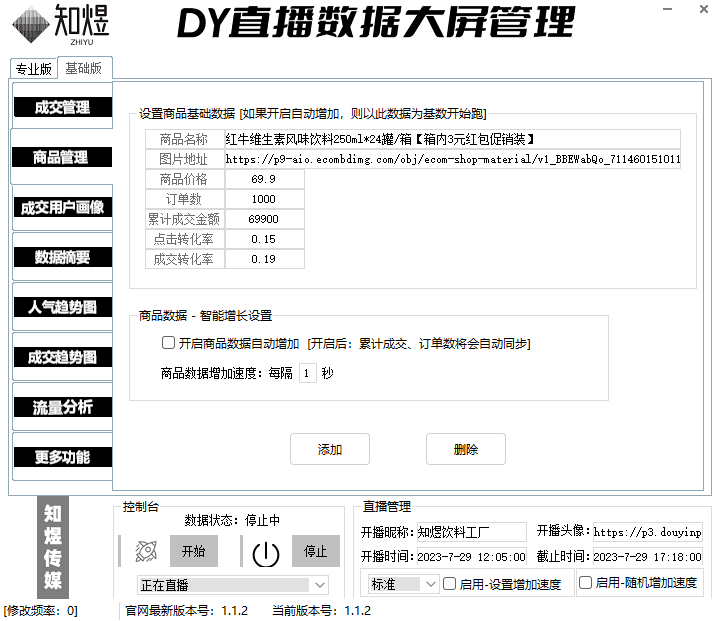Open the 正在直播 status dropdown

pos(233,585)
